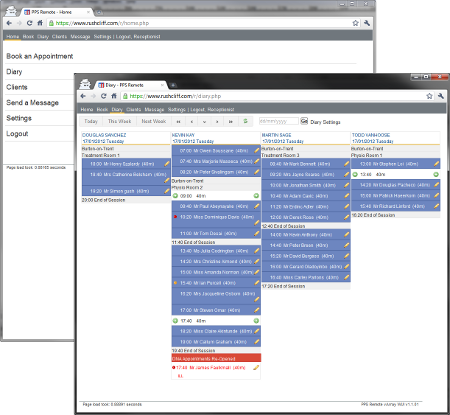Open Clients link in Home window
This screenshot has height=415, width=450.
[17, 87]
